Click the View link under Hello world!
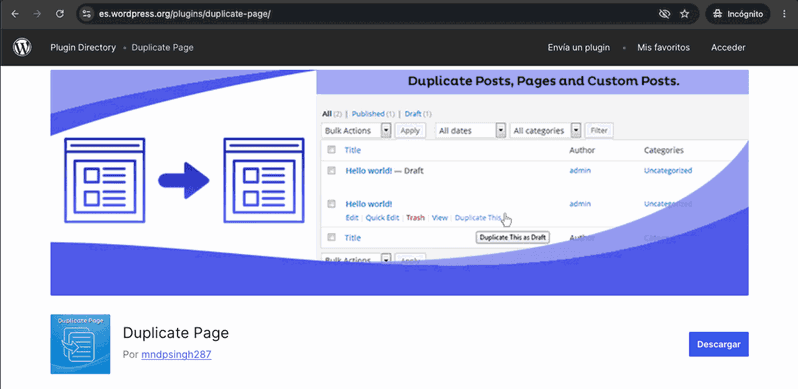 pos(440,218)
